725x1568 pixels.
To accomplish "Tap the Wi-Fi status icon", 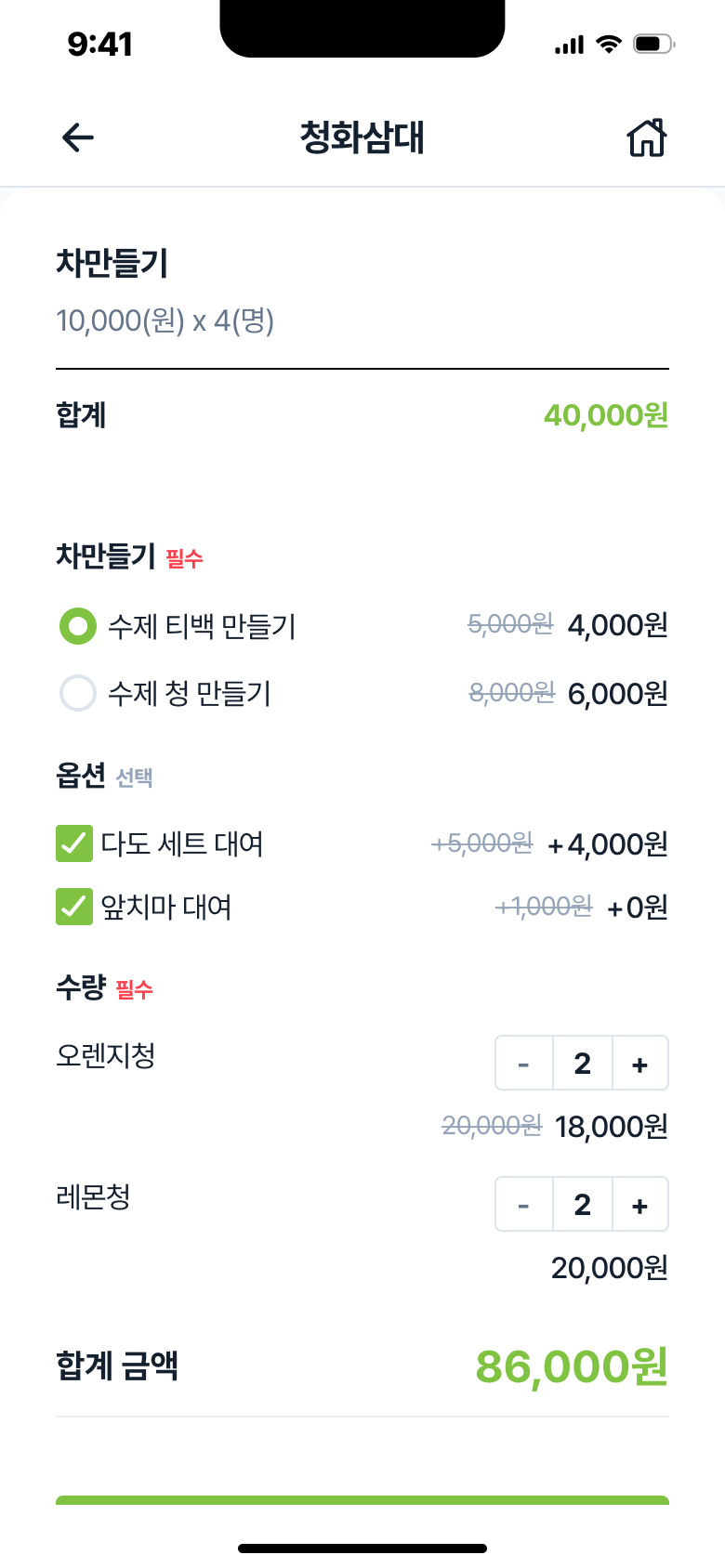I will (x=609, y=44).
